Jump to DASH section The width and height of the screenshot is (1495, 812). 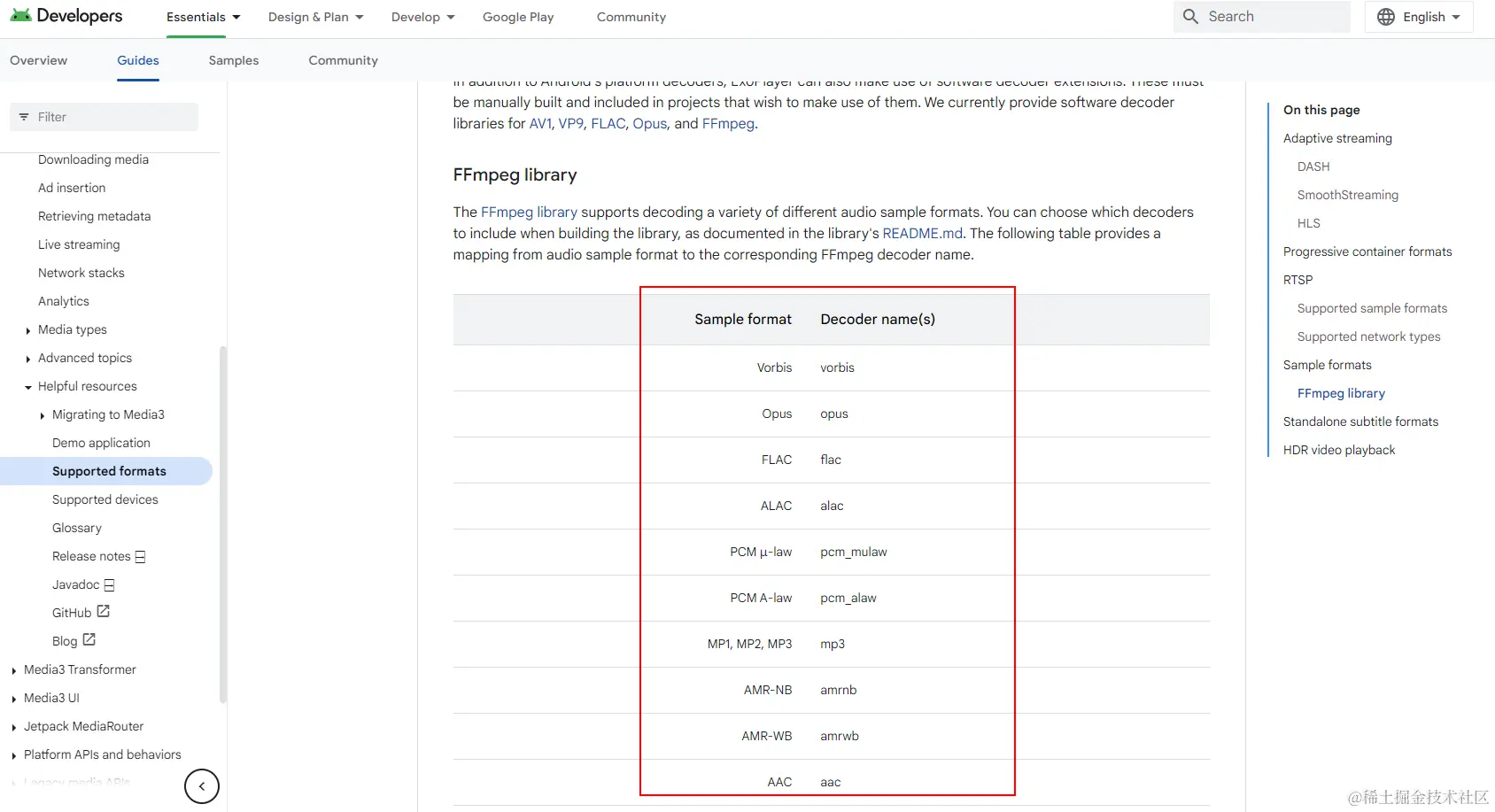coord(1313,166)
